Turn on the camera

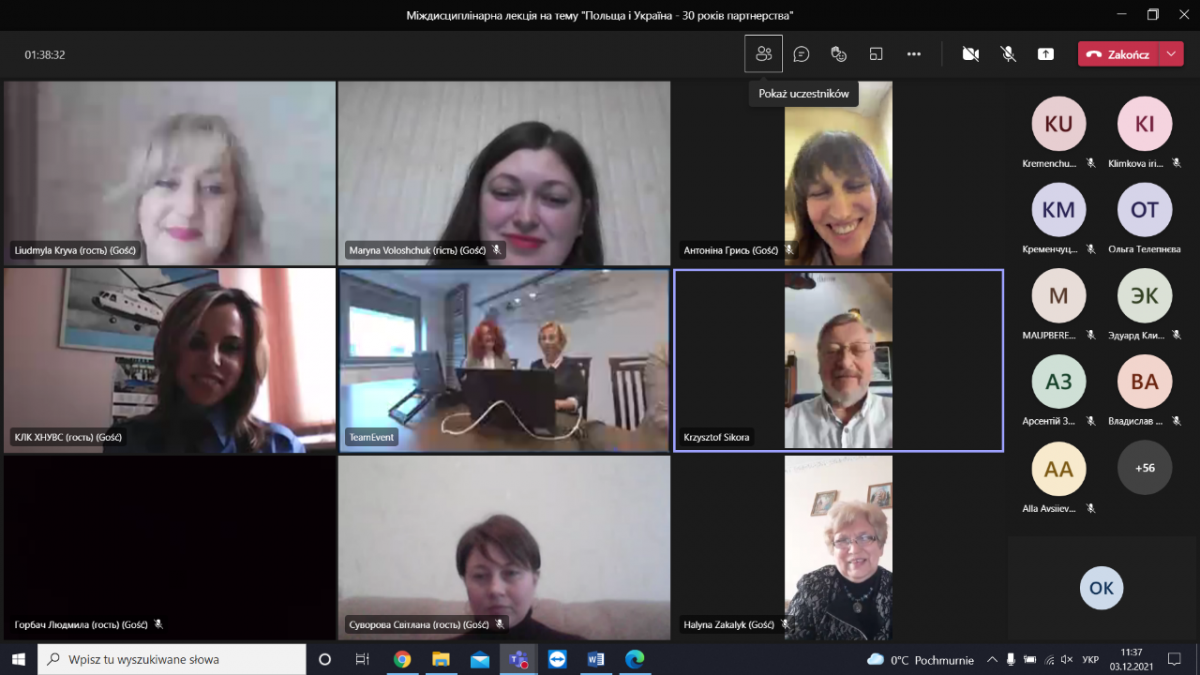click(970, 54)
